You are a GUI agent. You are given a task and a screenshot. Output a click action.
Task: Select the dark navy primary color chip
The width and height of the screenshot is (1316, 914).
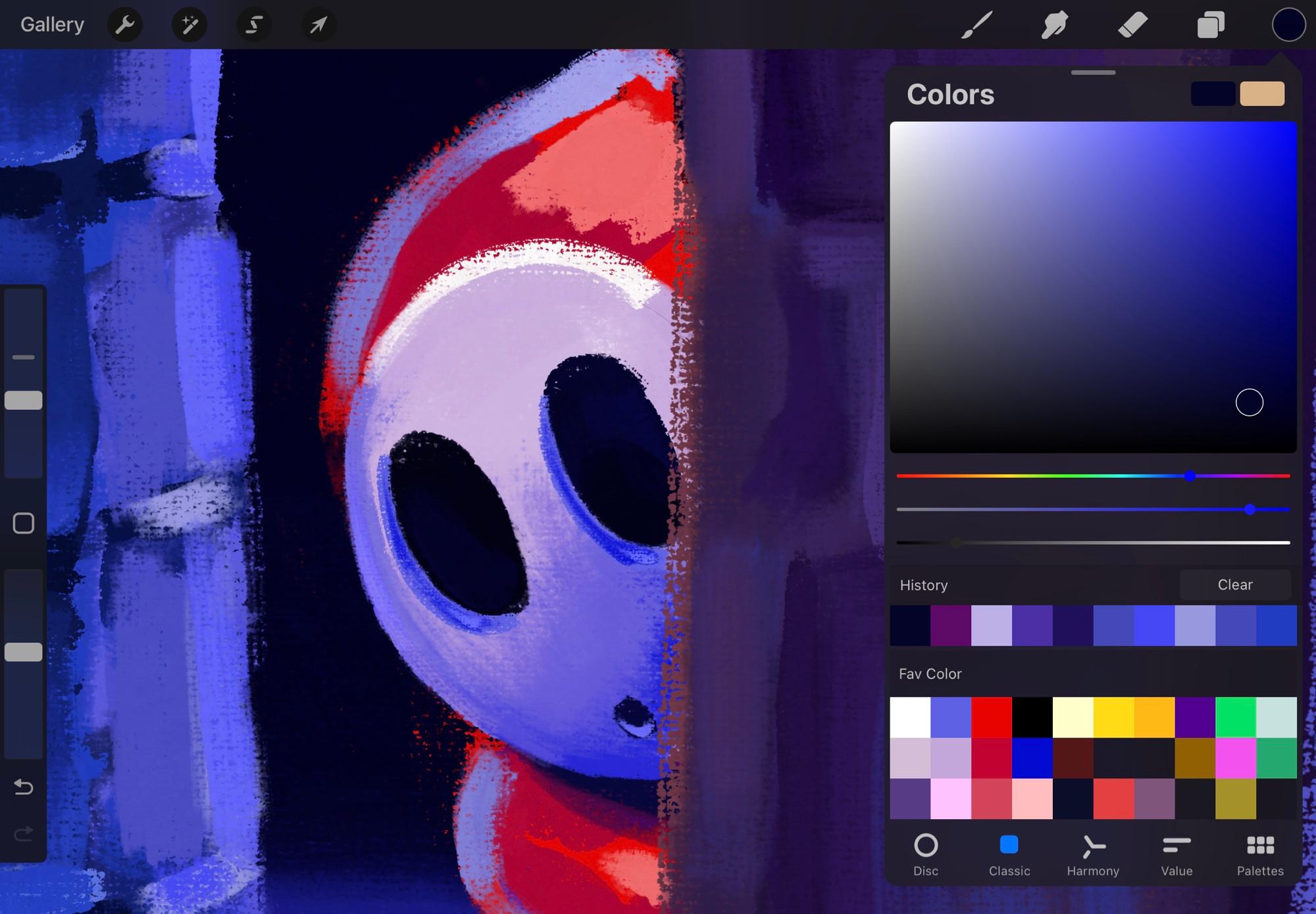click(x=1213, y=94)
